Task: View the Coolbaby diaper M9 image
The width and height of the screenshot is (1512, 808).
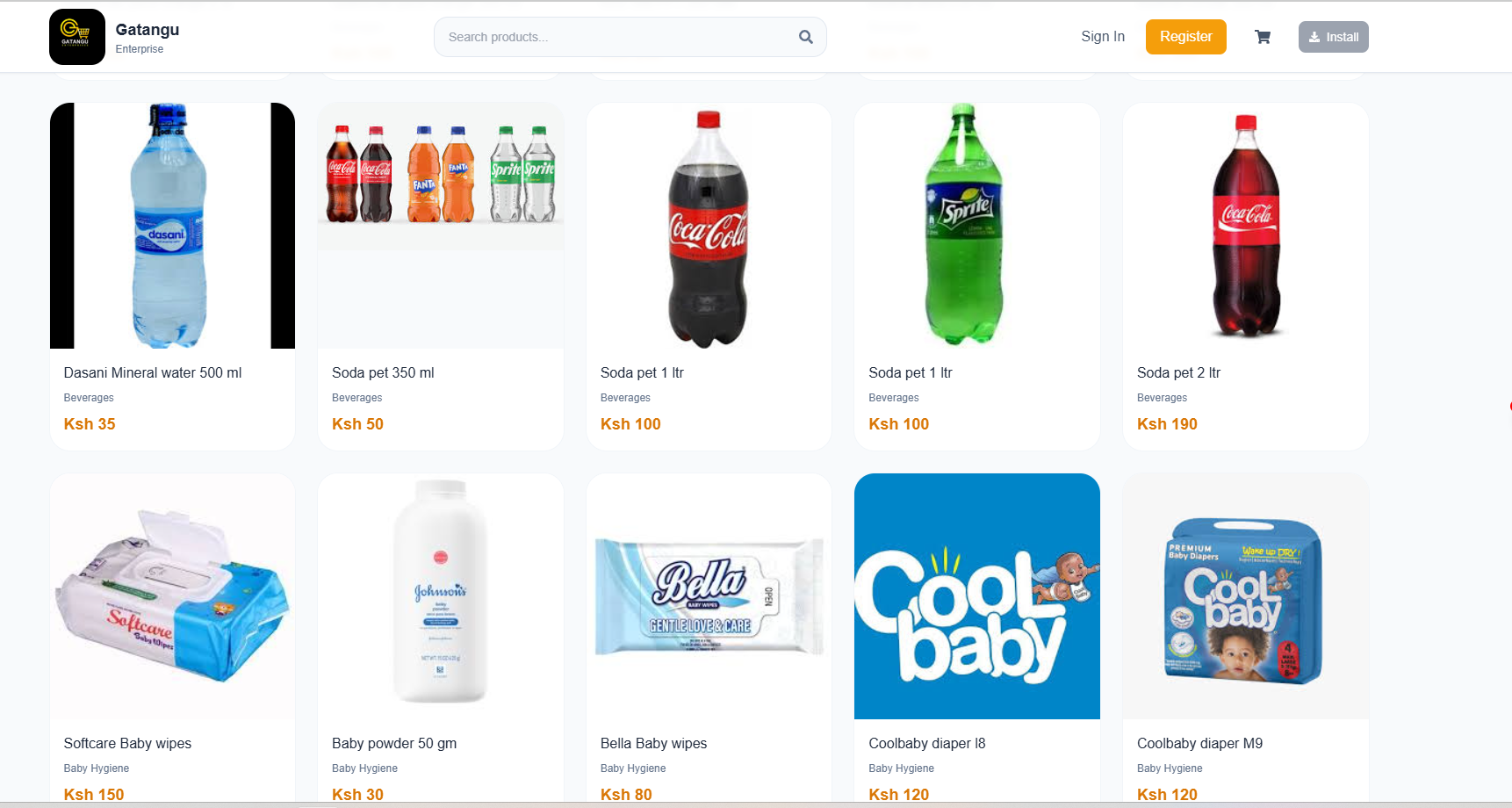Action: coord(1245,596)
